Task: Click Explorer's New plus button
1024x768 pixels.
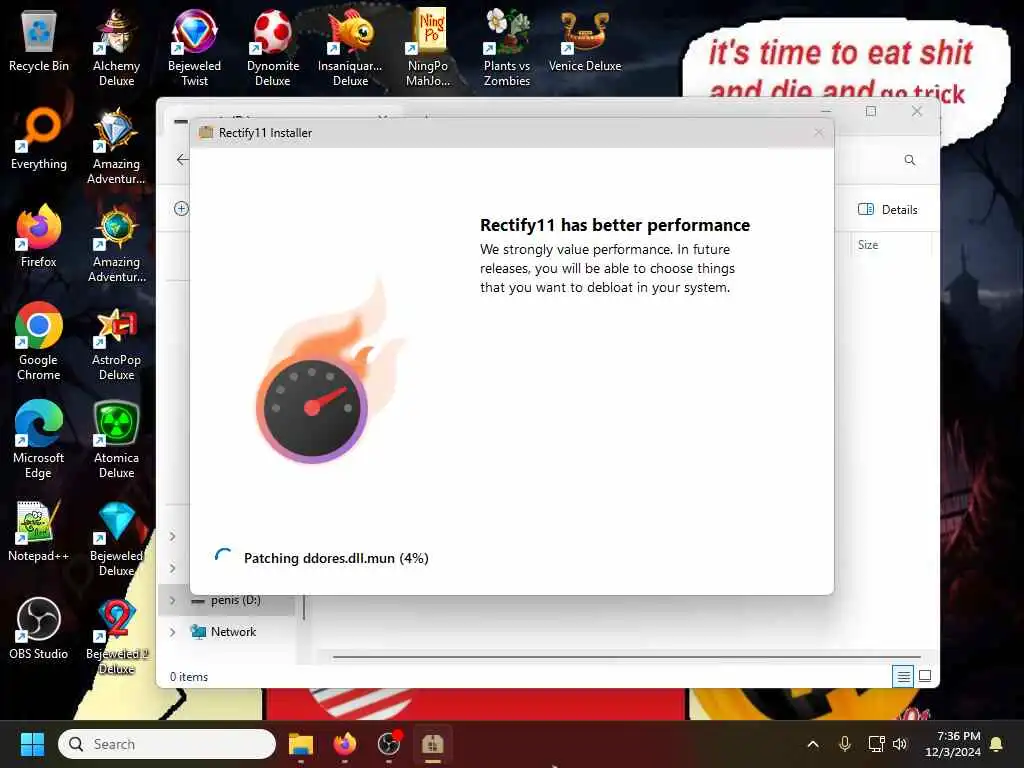Action: coord(181,208)
